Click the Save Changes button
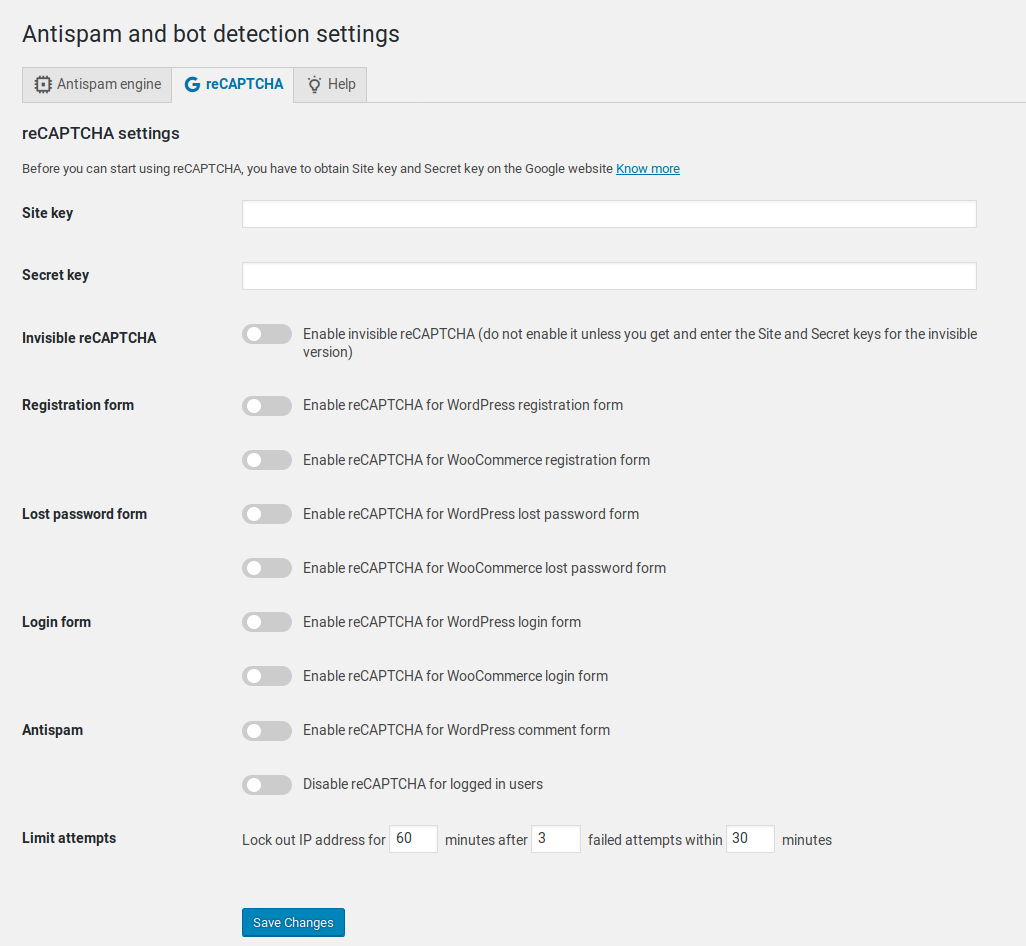 tap(293, 922)
